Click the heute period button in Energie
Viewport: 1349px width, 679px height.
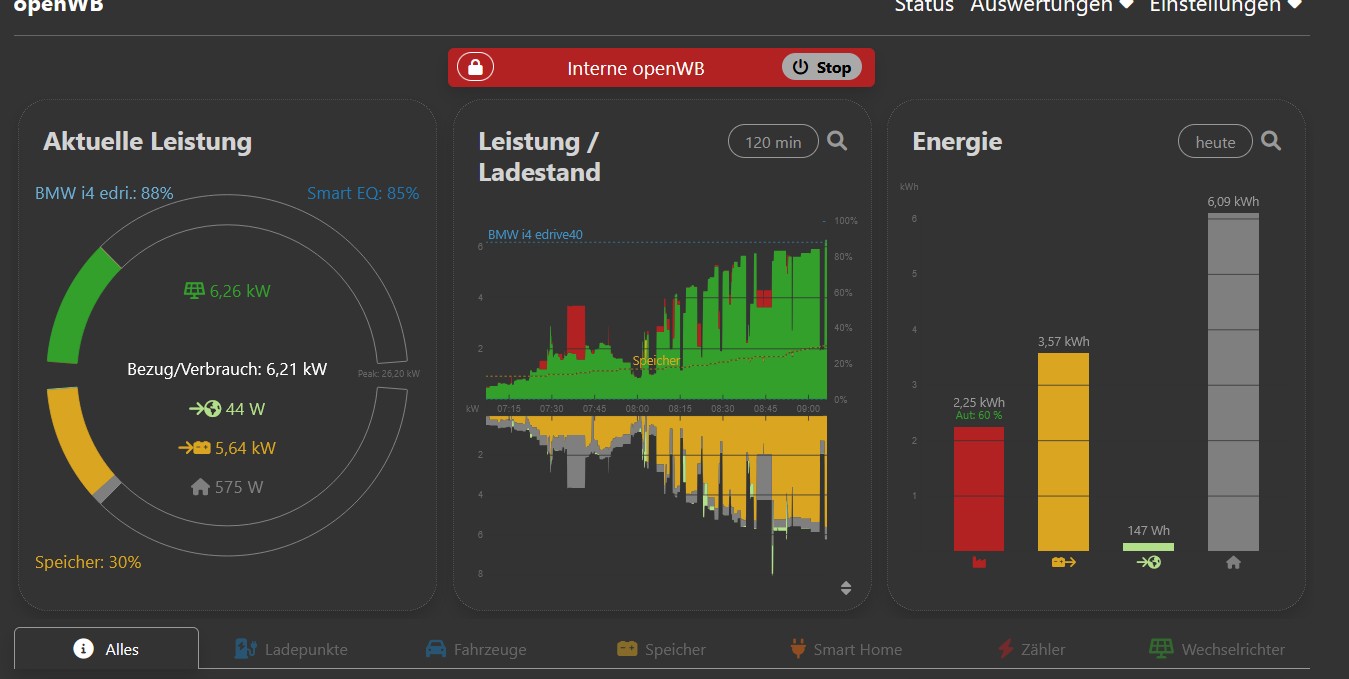click(1215, 142)
